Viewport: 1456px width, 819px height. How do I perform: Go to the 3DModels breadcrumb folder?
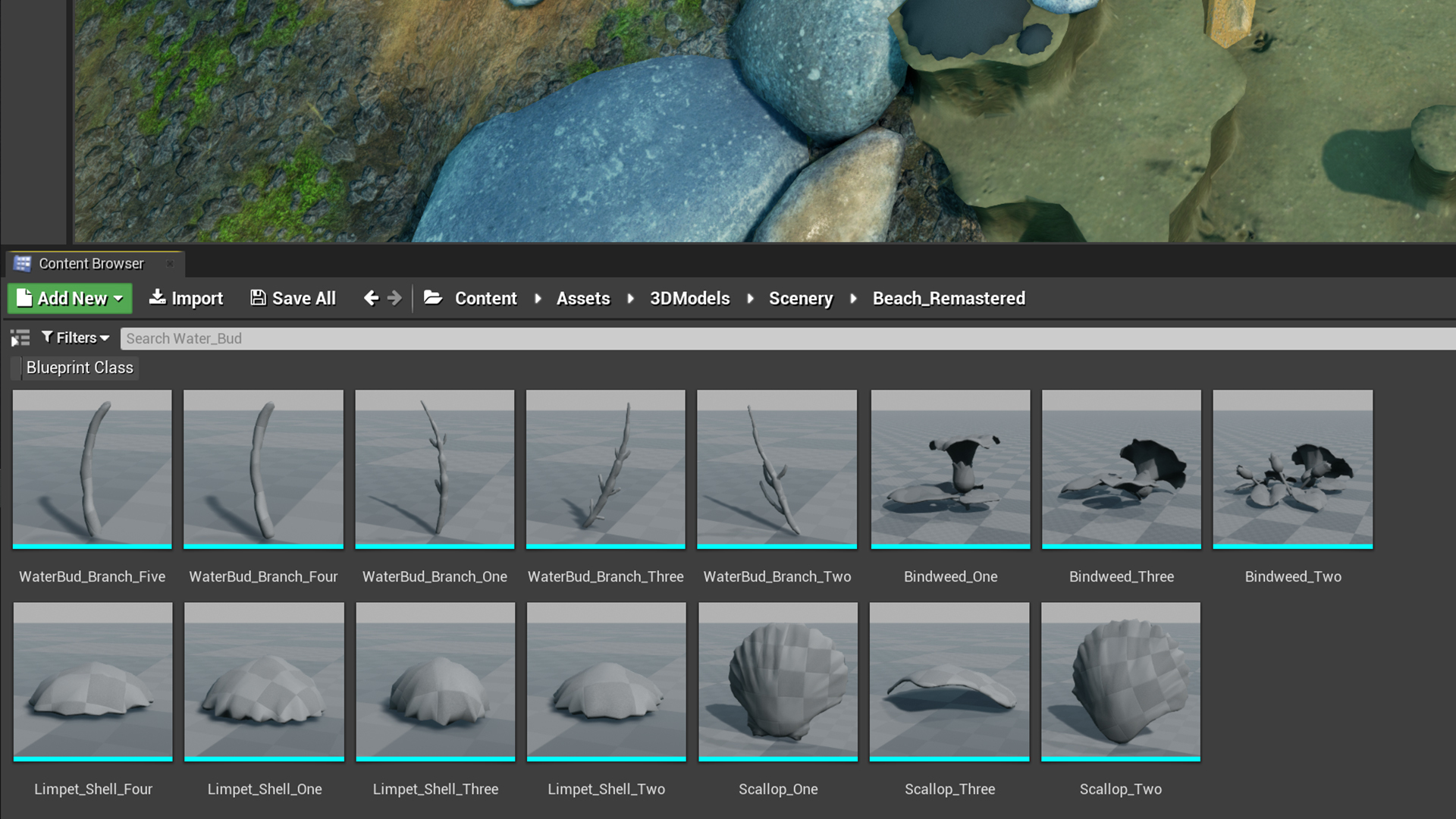(x=689, y=298)
